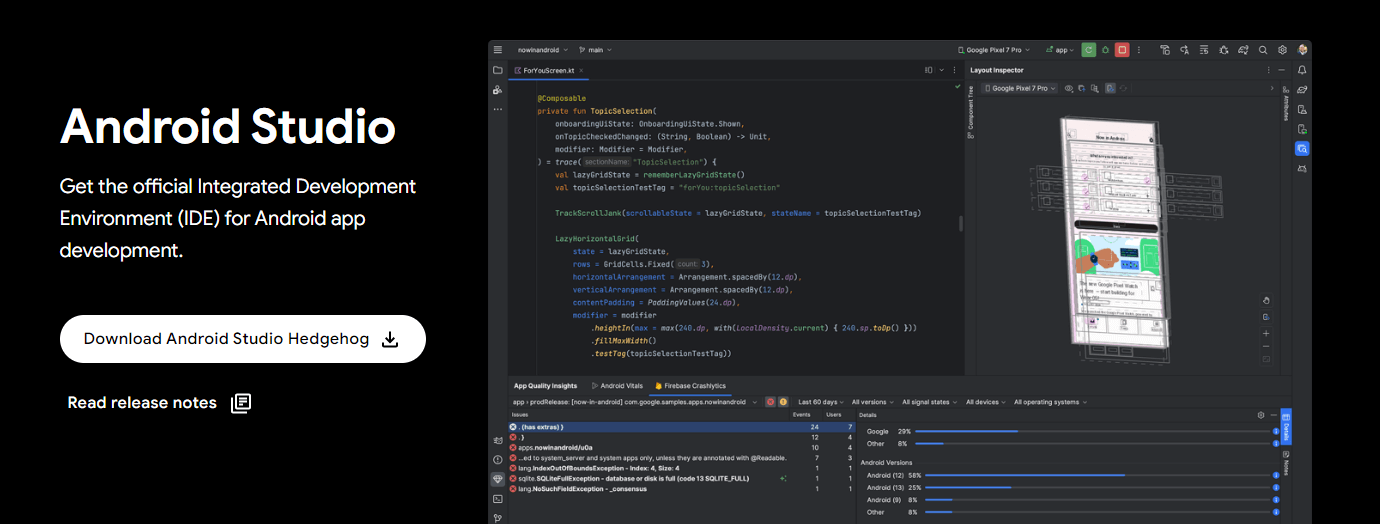Image resolution: width=1380 pixels, height=524 pixels.
Task: Click the red Stop button
Action: point(1122,49)
